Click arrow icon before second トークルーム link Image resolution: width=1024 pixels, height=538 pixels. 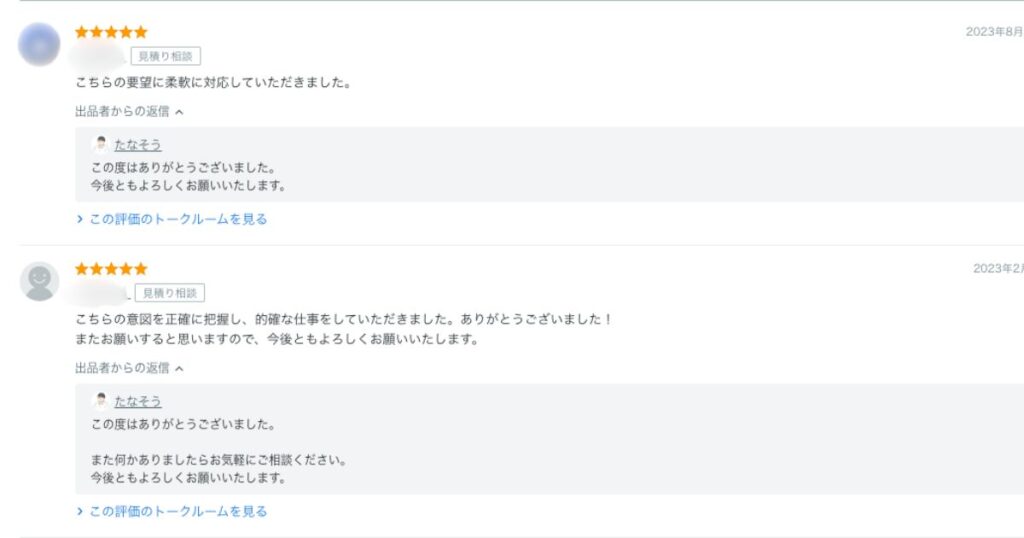tap(80, 511)
